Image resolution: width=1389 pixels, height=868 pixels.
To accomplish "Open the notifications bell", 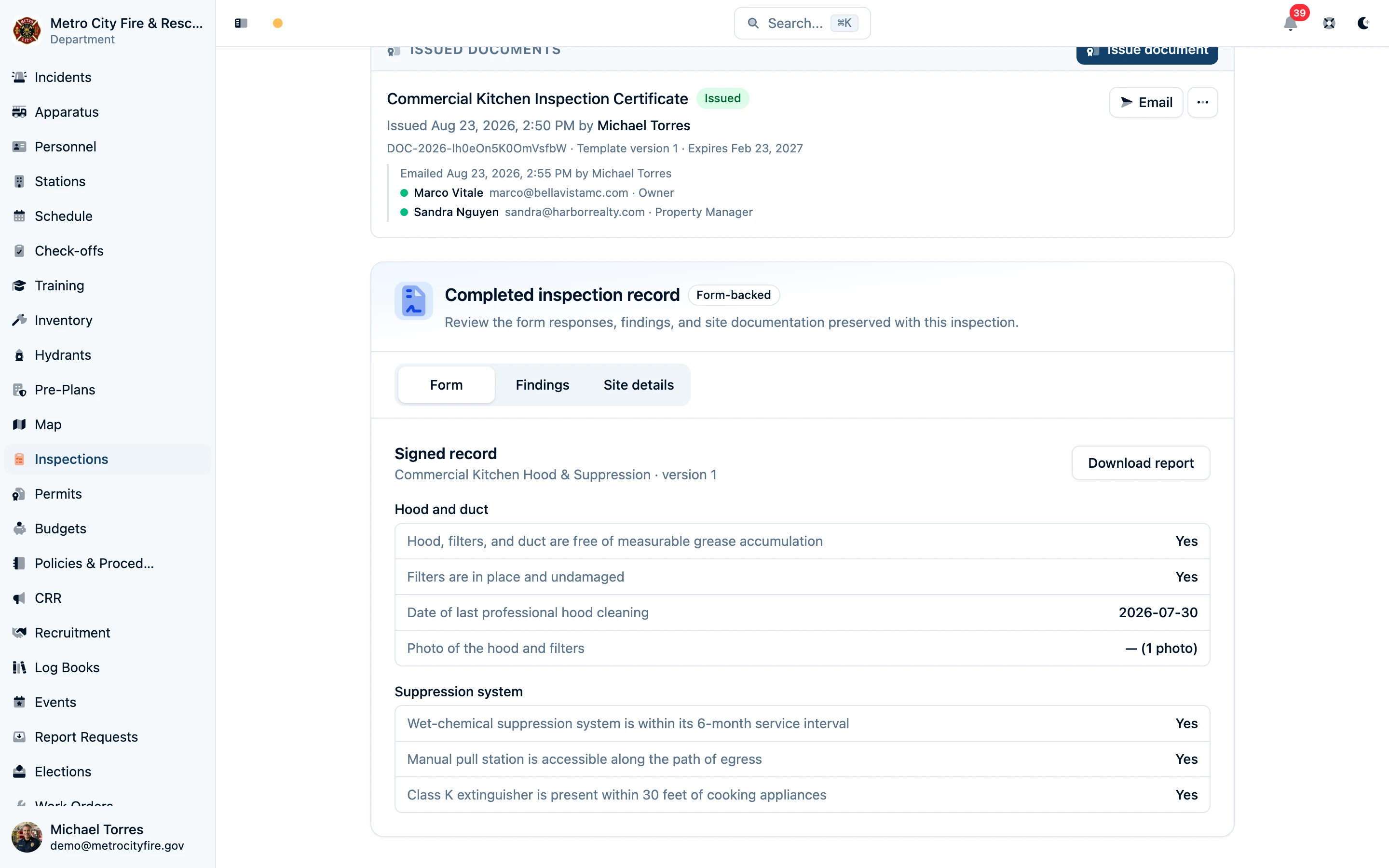I will (x=1291, y=23).
